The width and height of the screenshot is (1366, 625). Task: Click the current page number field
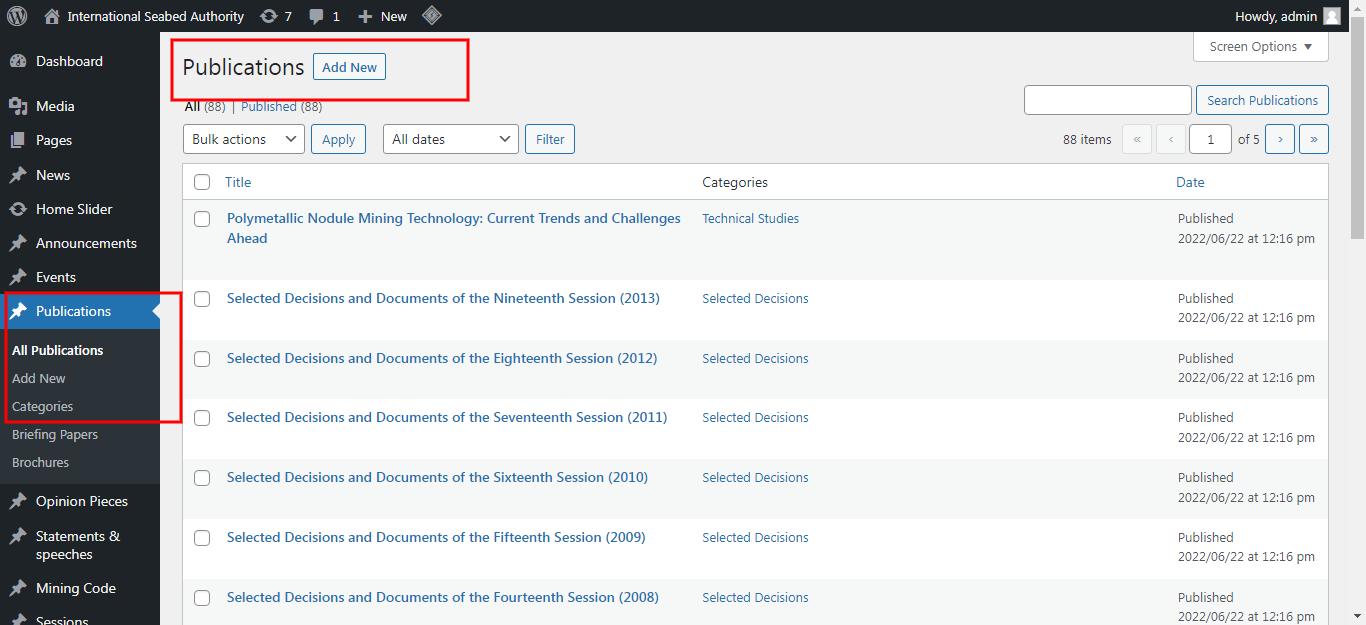coord(1211,139)
